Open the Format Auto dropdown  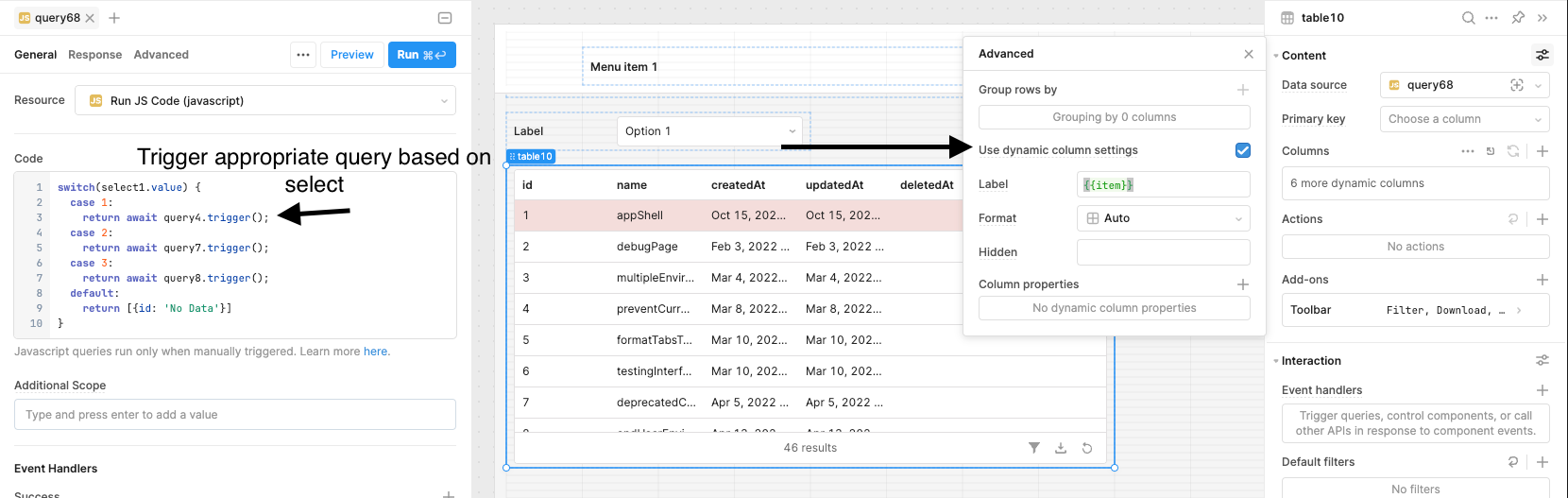coord(1163,218)
